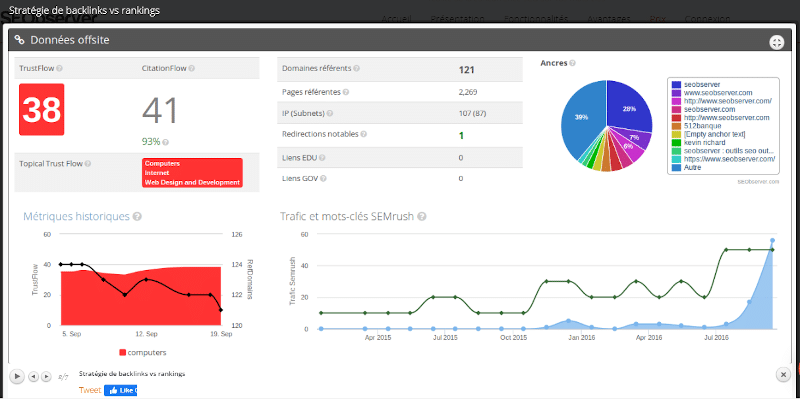The width and height of the screenshot is (800, 399).
Task: Click help icon next to IP (Subnets)
Action: tap(329, 114)
